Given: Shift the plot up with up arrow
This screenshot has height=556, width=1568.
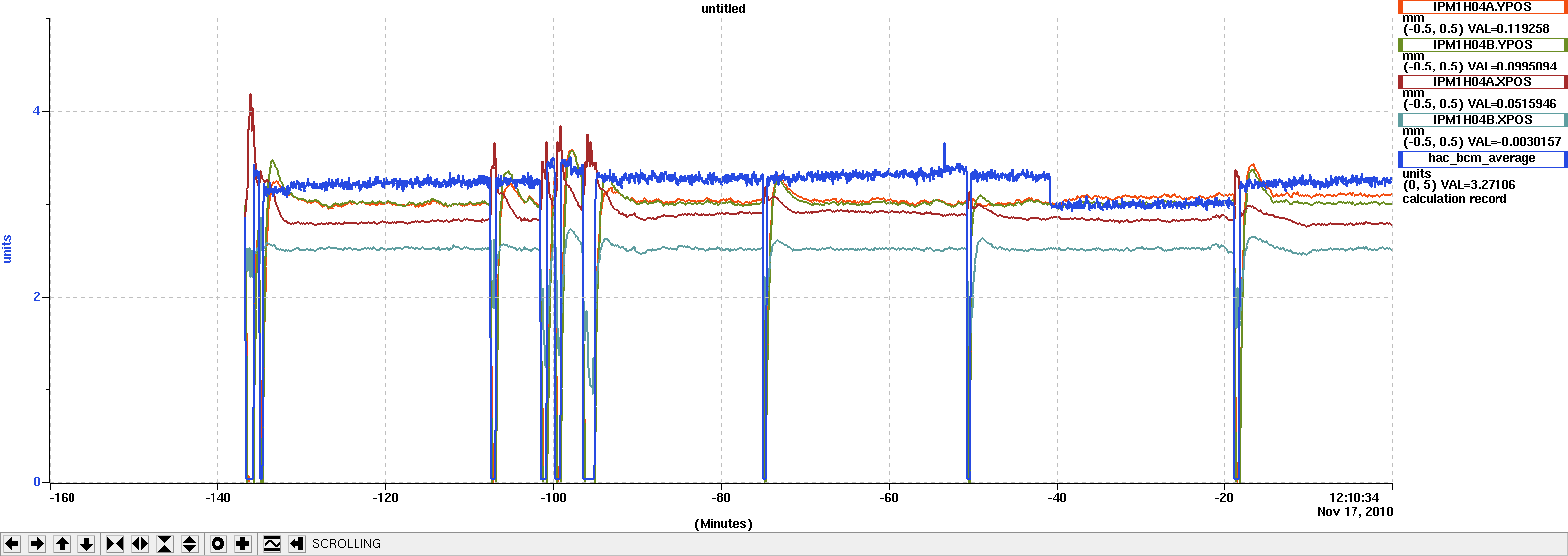Looking at the screenshot, I should click(62, 544).
